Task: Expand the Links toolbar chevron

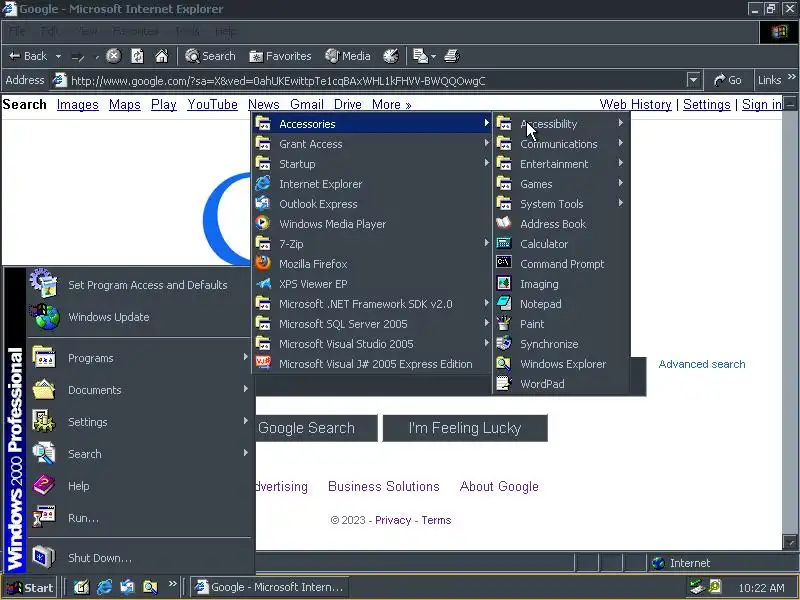Action: point(791,78)
